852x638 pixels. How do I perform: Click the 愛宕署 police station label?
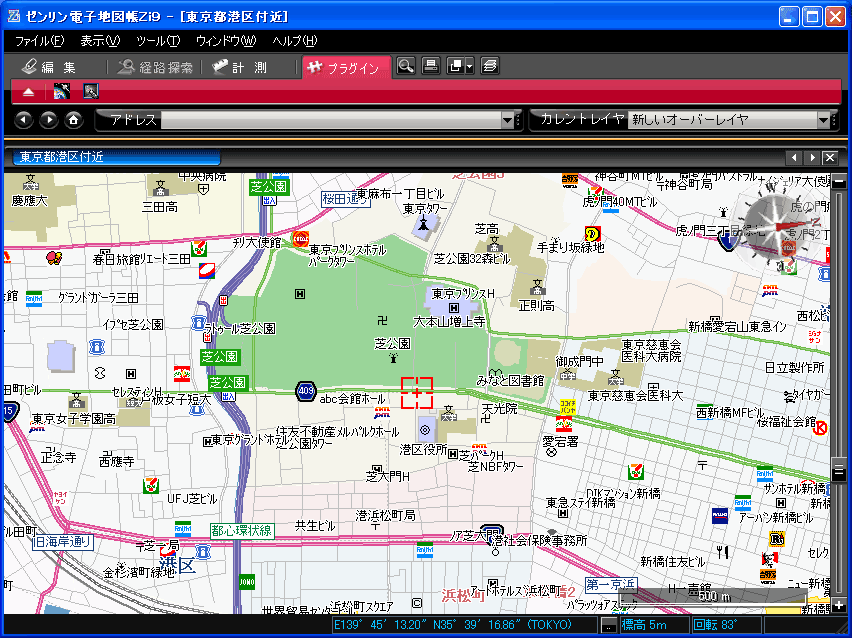click(560, 442)
